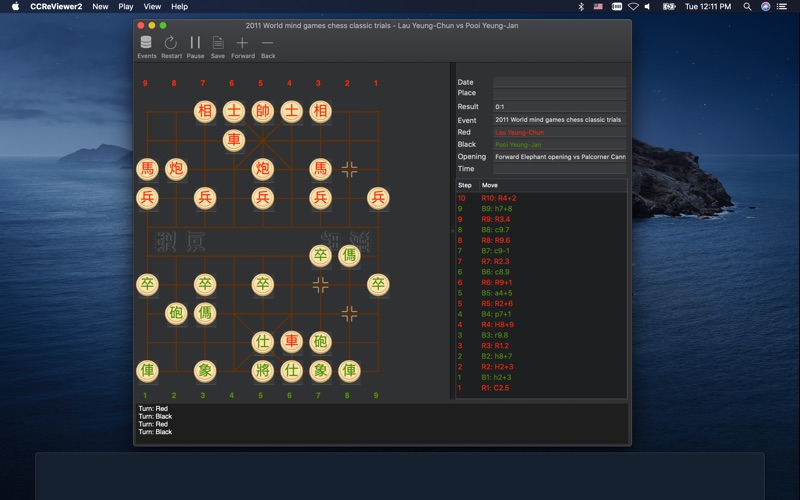
Task: Open Siri from the menu bar
Action: (x=765, y=6)
